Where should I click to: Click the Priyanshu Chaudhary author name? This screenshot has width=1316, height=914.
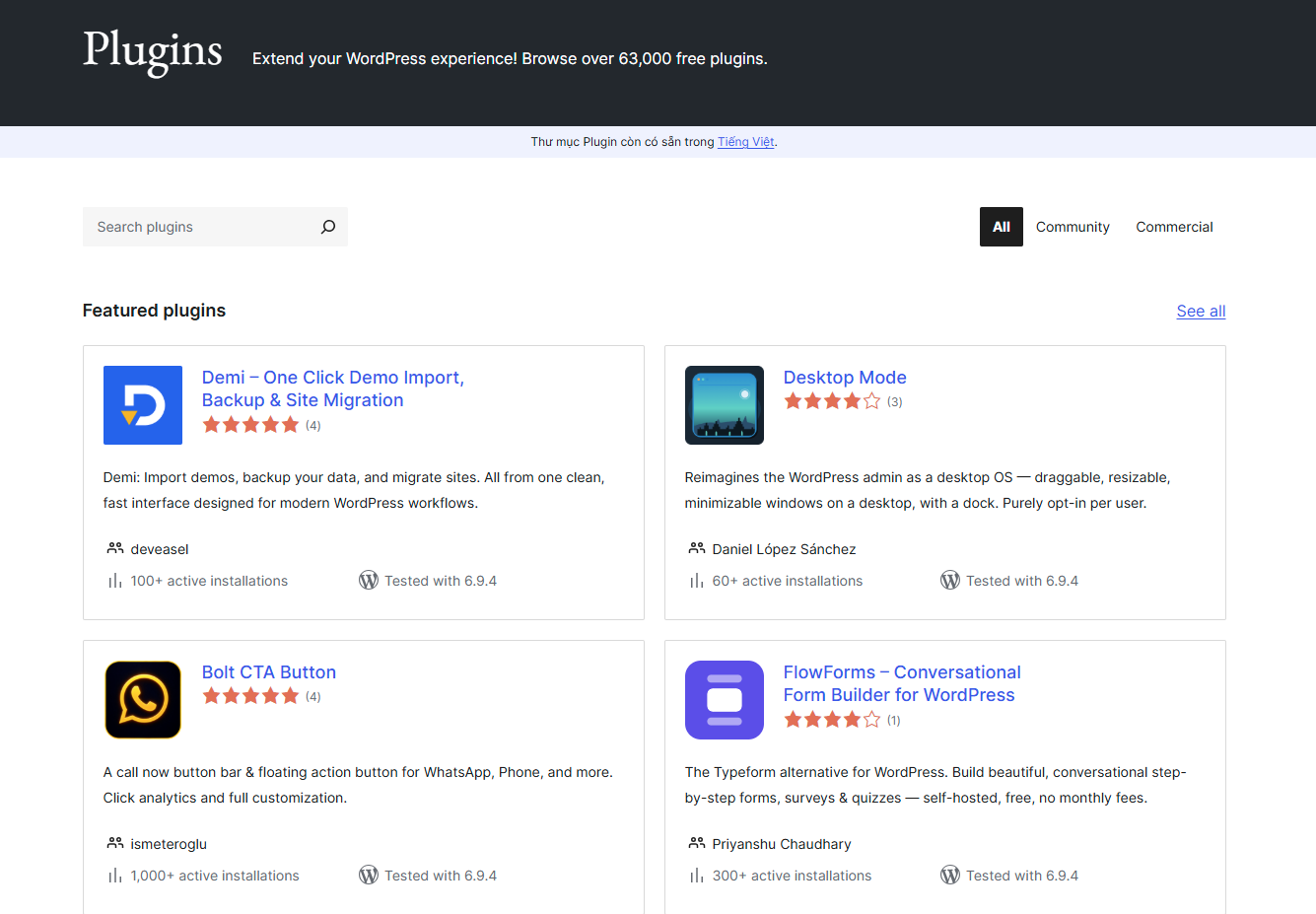click(x=782, y=844)
